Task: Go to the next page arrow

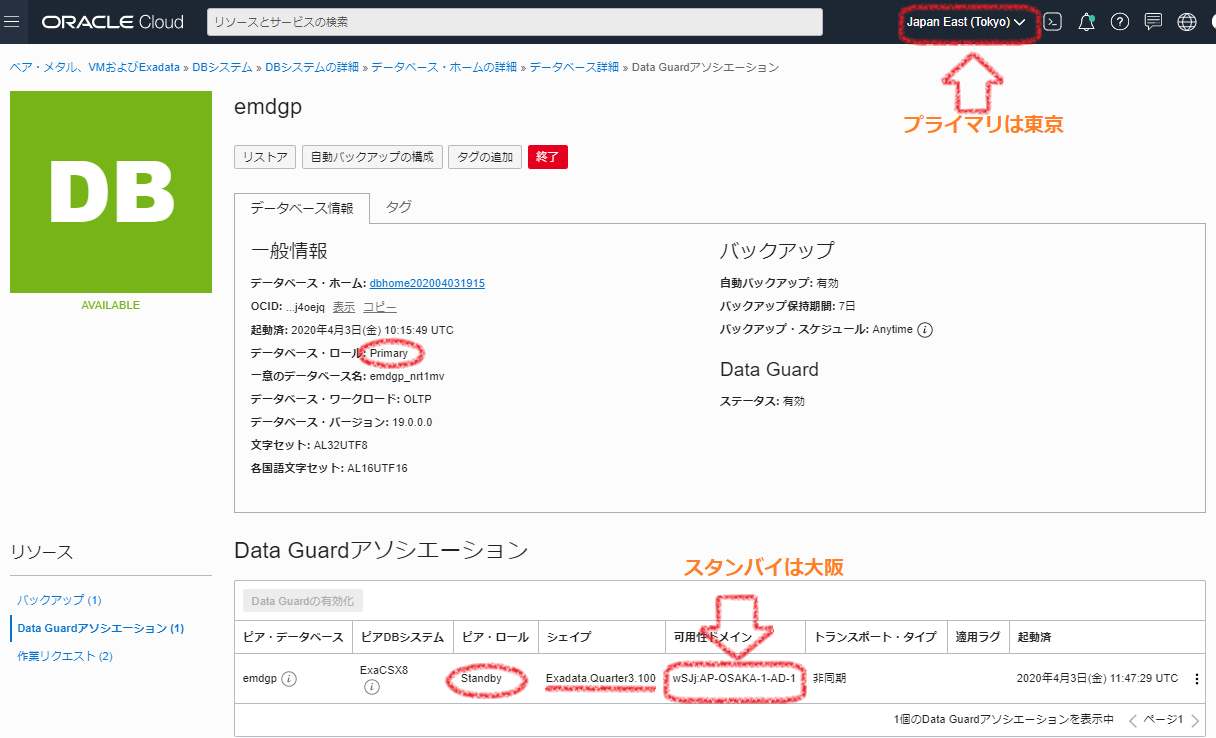Action: click(1195, 720)
